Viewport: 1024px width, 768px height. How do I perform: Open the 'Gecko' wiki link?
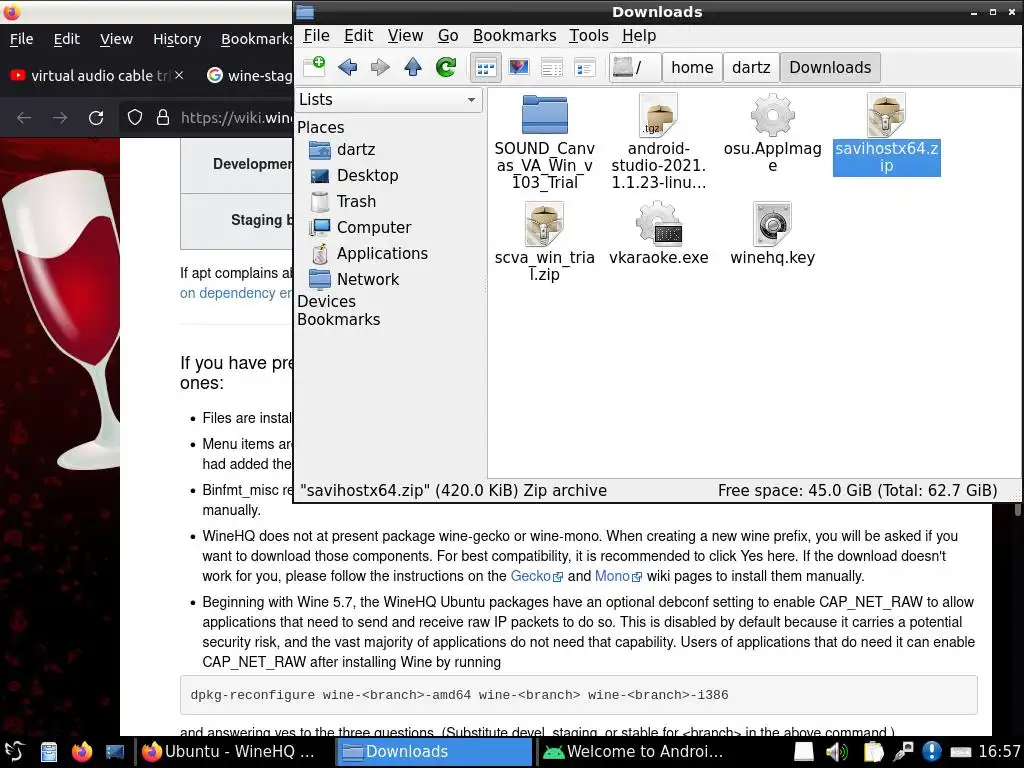(x=536, y=576)
